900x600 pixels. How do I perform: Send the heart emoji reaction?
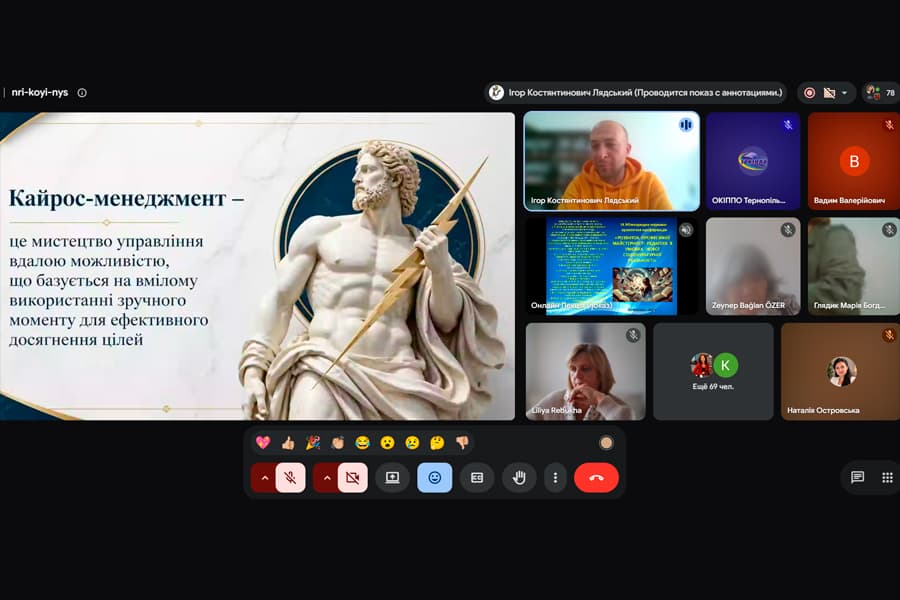click(x=263, y=443)
